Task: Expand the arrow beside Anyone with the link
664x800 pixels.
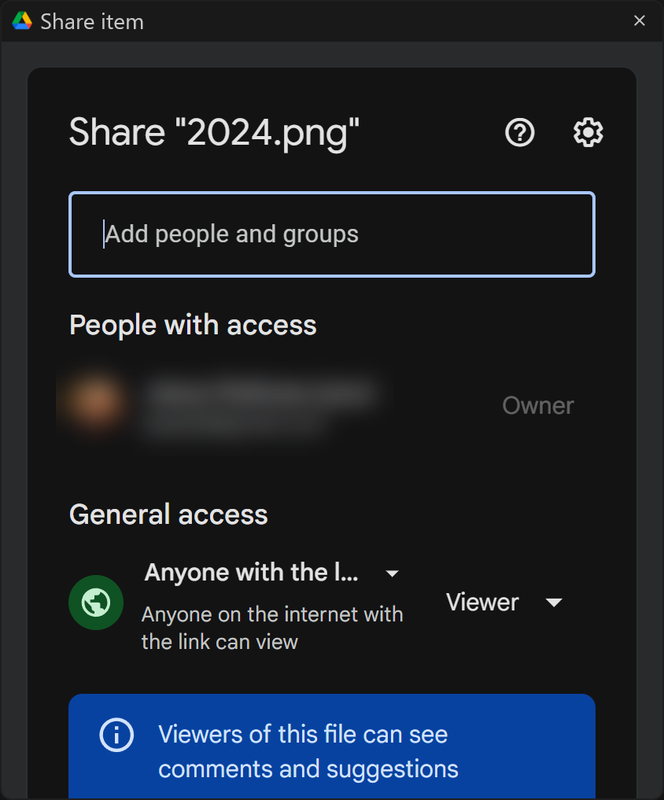Action: pyautogui.click(x=392, y=573)
